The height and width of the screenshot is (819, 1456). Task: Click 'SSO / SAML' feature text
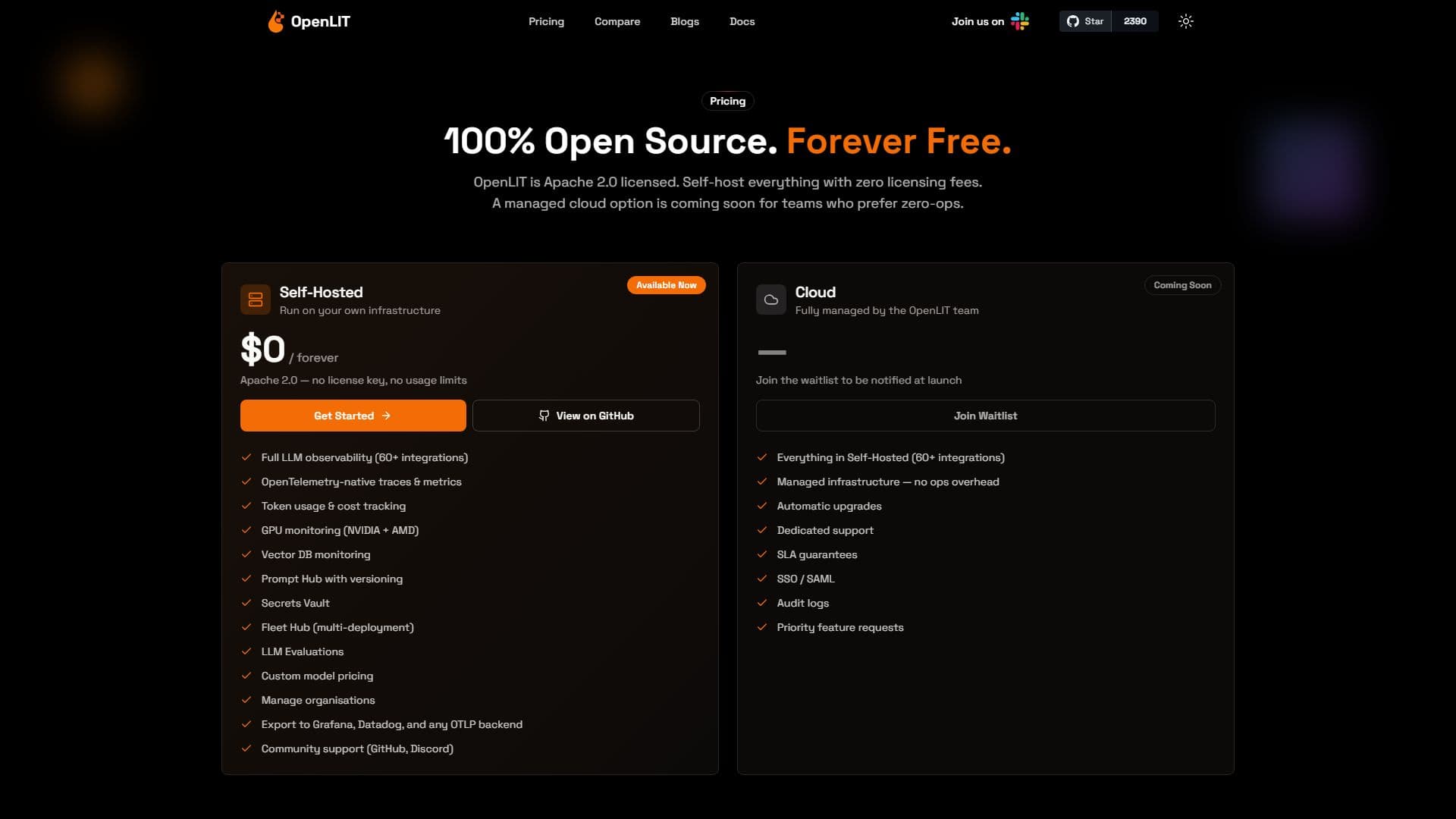click(805, 579)
